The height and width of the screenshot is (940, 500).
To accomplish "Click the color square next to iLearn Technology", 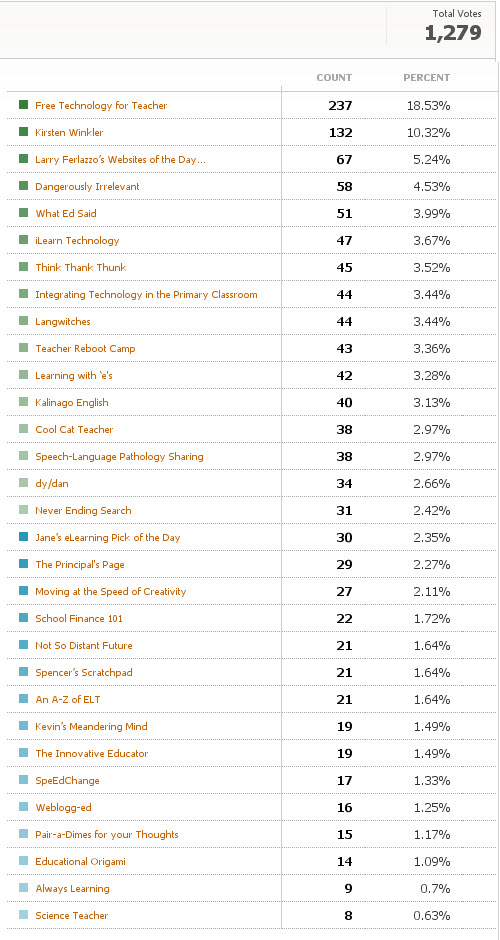I will click(x=23, y=240).
